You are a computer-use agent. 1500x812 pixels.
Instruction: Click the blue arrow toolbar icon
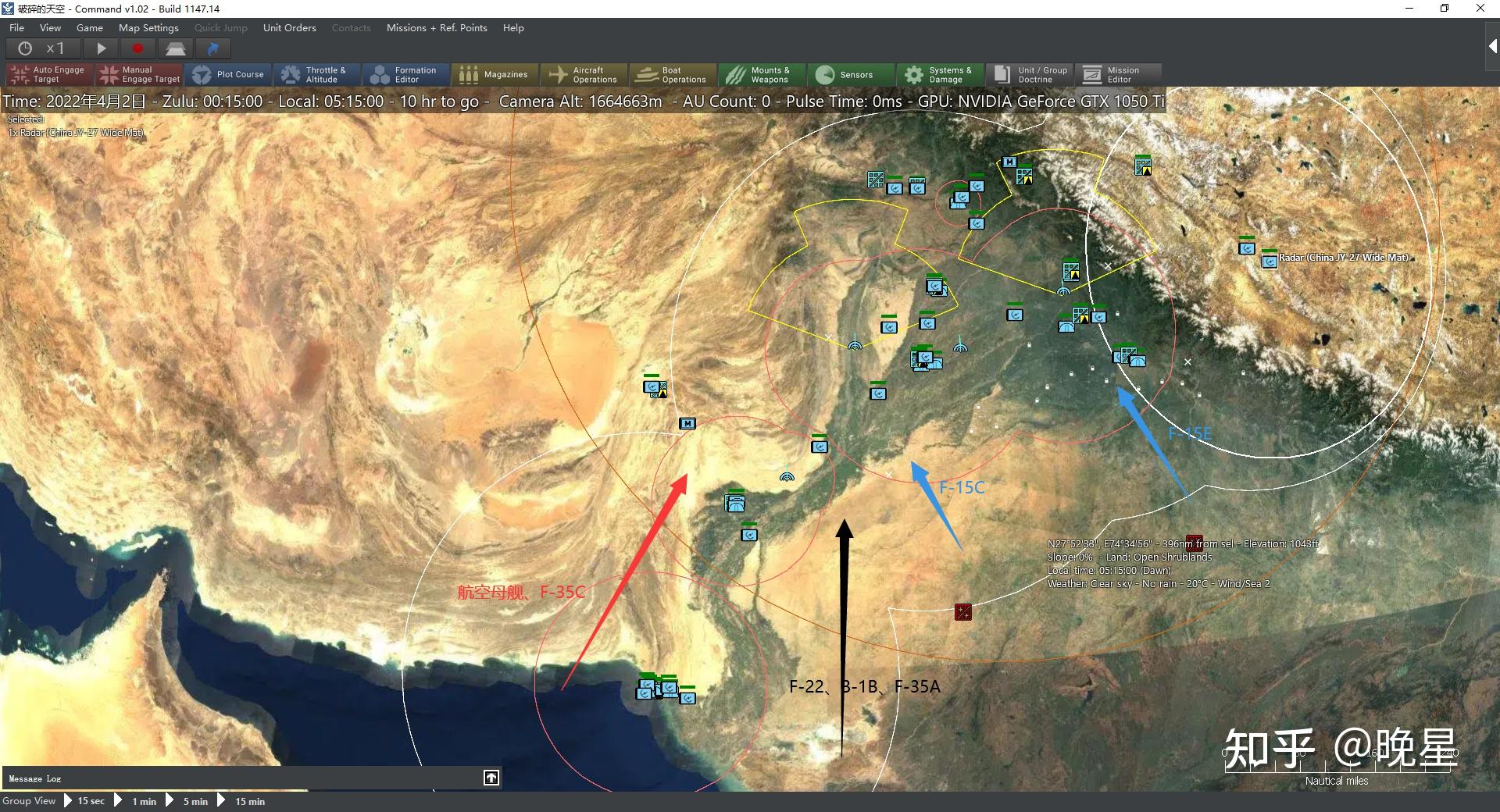[212, 48]
